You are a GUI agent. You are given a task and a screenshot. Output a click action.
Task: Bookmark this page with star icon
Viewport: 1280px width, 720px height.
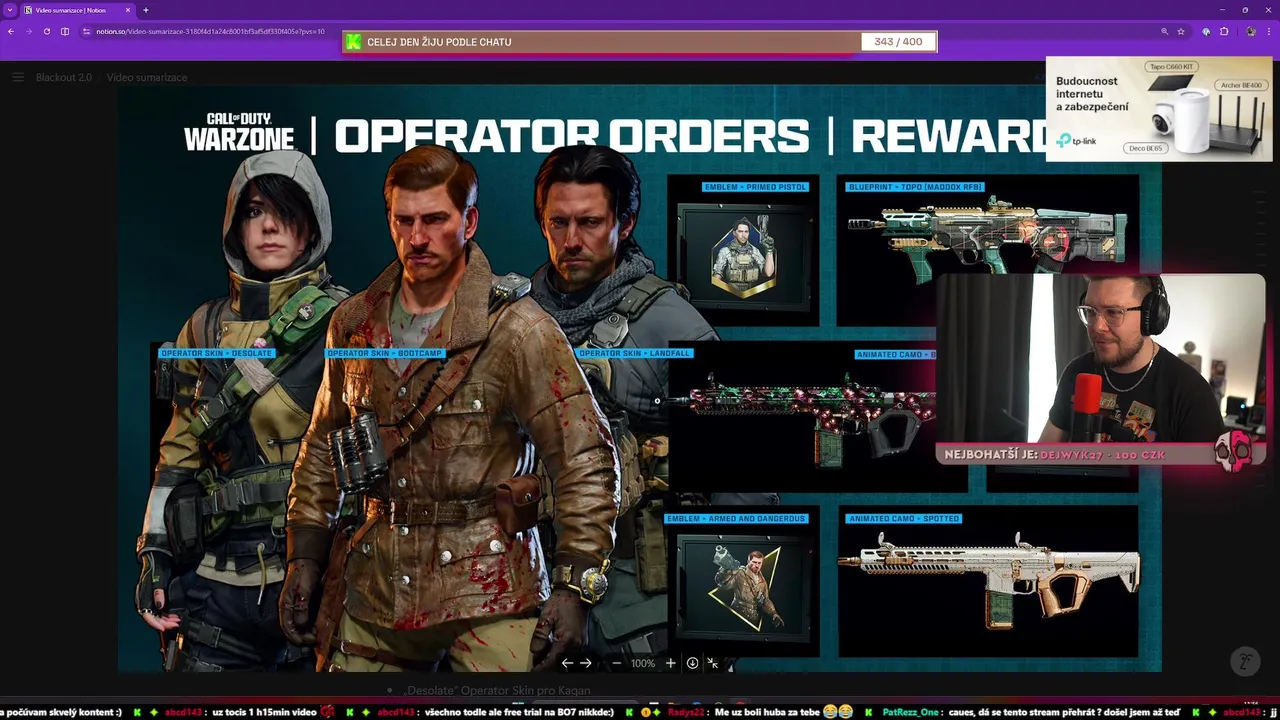[1181, 31]
